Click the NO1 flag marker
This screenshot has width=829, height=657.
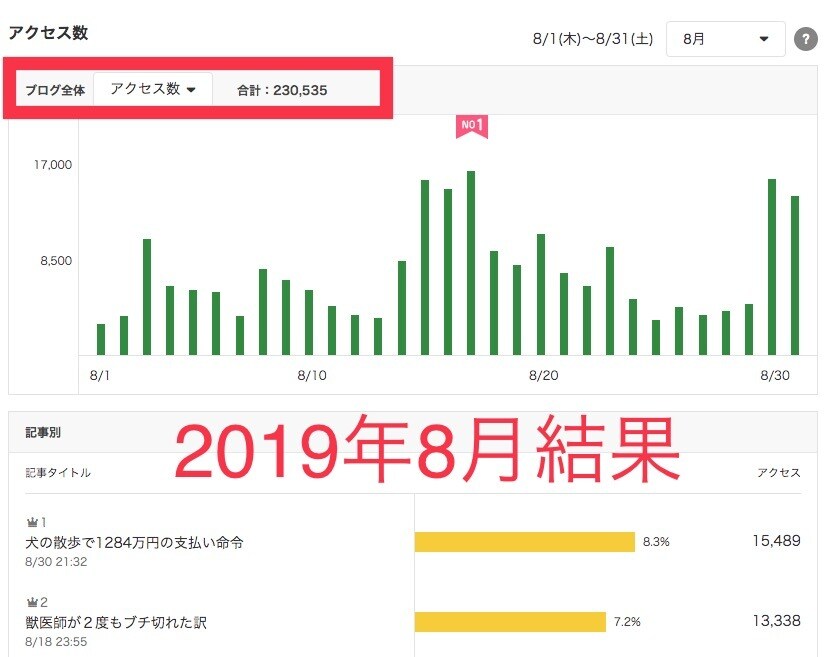(472, 127)
